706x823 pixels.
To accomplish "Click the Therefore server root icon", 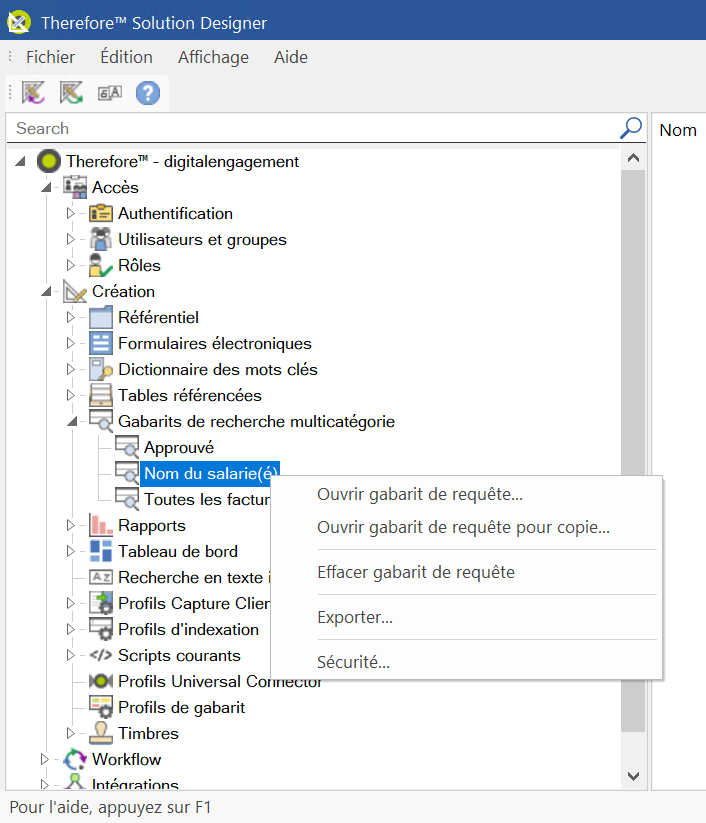I will [49, 161].
